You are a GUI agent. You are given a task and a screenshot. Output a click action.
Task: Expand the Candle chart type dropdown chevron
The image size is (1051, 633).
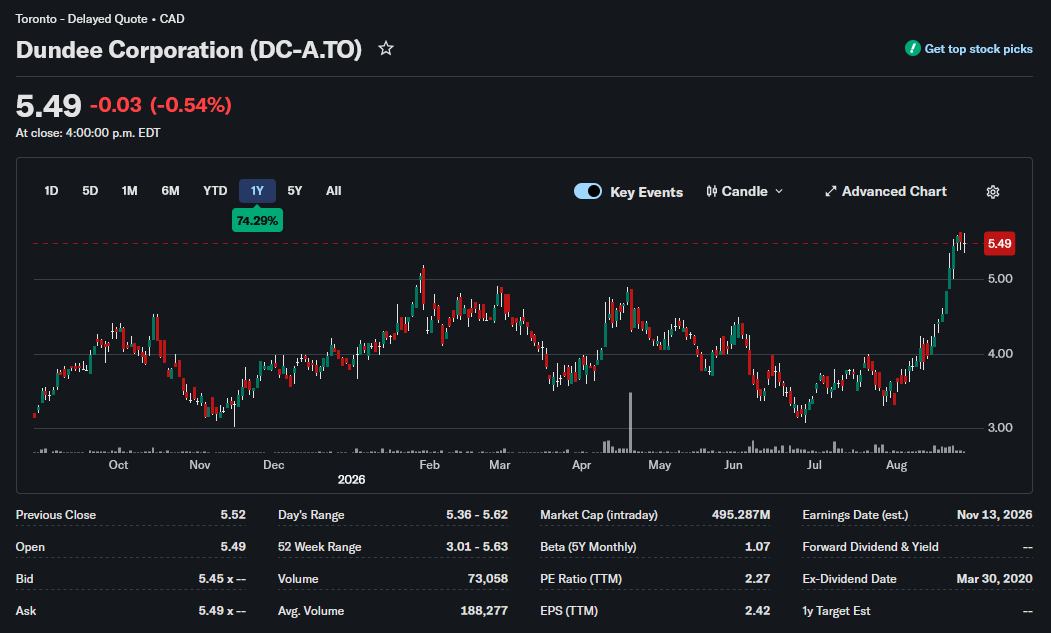[x=779, y=191]
